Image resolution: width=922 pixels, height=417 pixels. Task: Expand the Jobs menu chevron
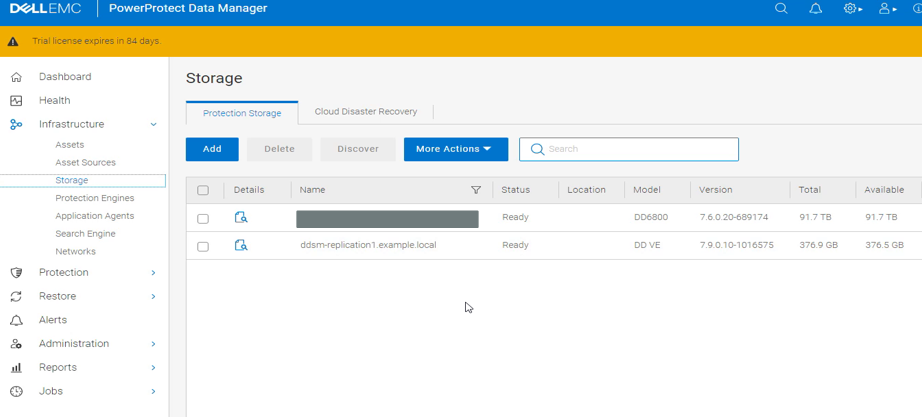click(153, 391)
